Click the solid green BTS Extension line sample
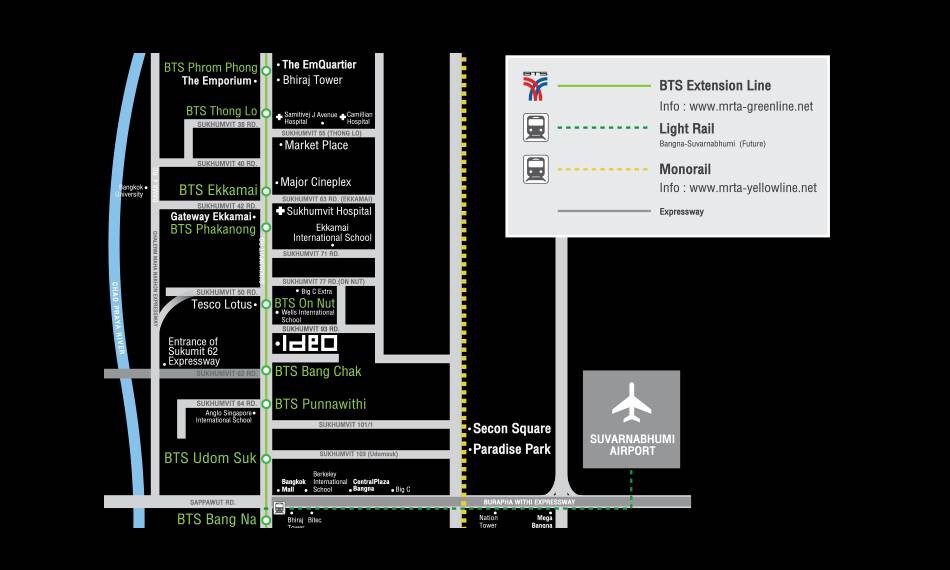Viewport: 950px width, 570px height. (604, 86)
